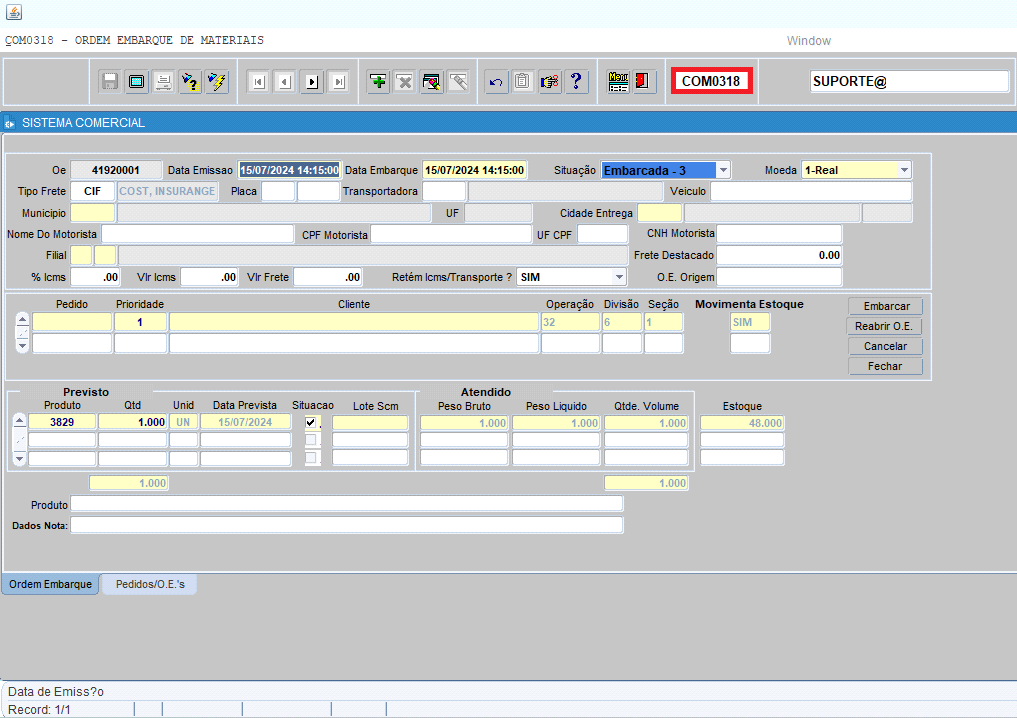
Task: Click the Produto cell showing 3829
Action: point(62,422)
